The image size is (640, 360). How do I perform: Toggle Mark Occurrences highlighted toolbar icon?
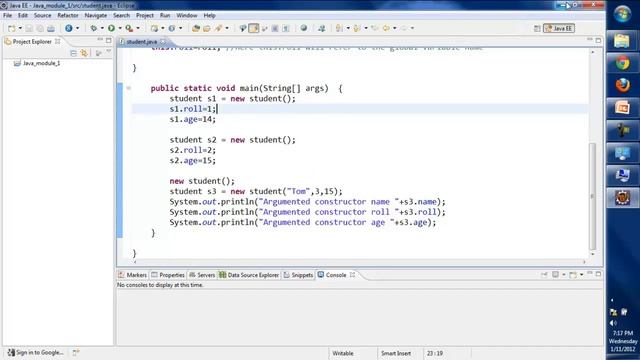point(253,28)
